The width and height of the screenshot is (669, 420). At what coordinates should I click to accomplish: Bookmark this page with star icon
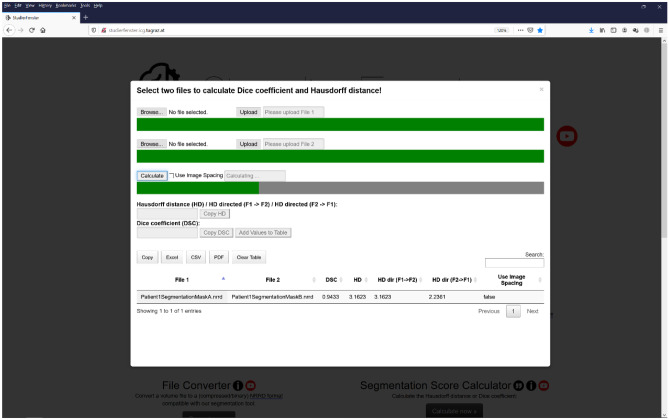[541, 30]
